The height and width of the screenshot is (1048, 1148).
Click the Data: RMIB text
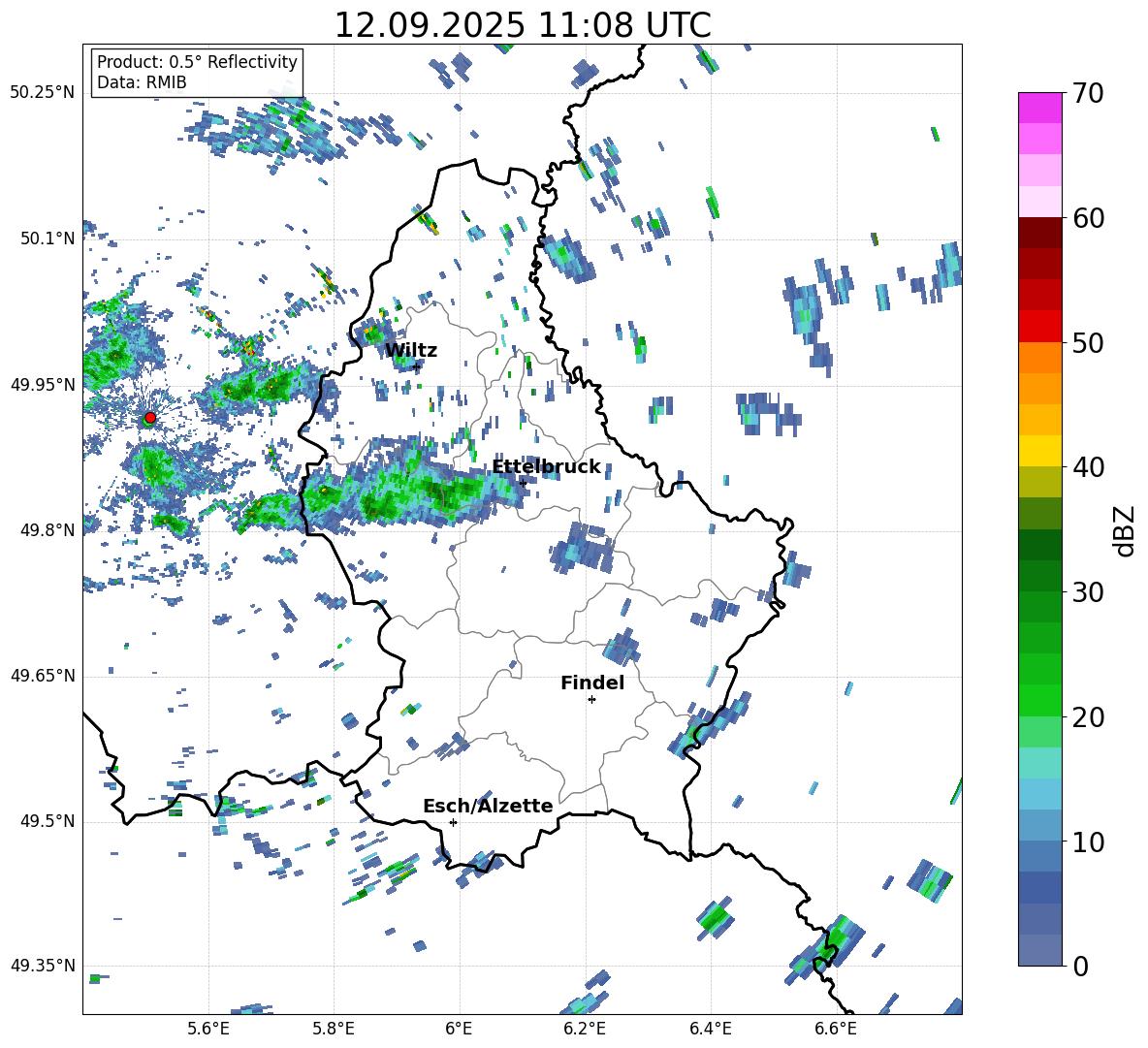pos(142,82)
